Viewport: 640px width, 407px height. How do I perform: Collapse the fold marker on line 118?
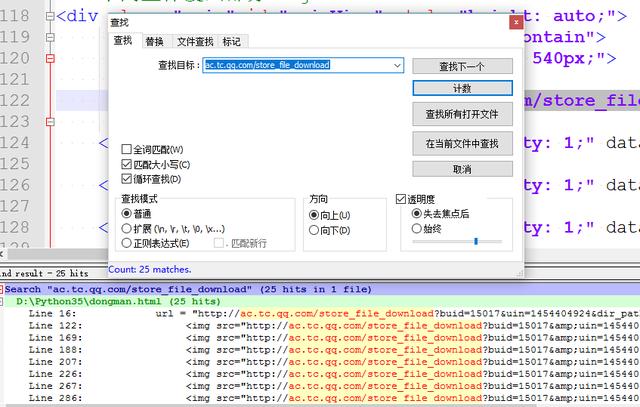(x=49, y=17)
